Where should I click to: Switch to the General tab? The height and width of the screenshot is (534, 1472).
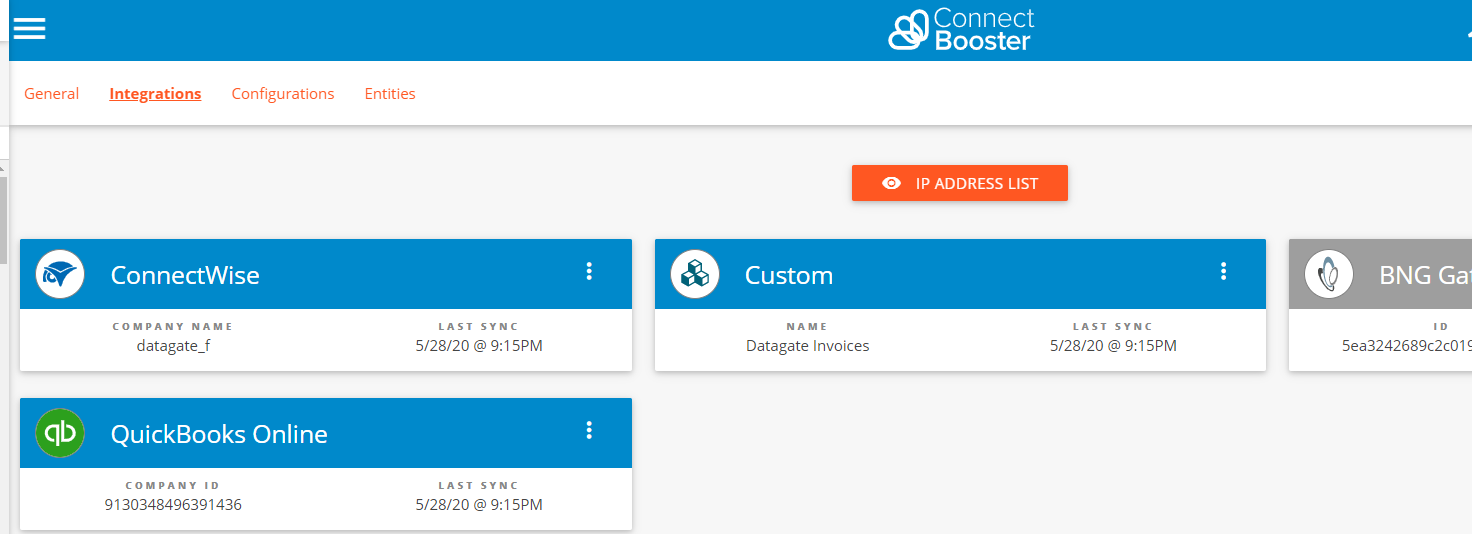[x=51, y=94]
